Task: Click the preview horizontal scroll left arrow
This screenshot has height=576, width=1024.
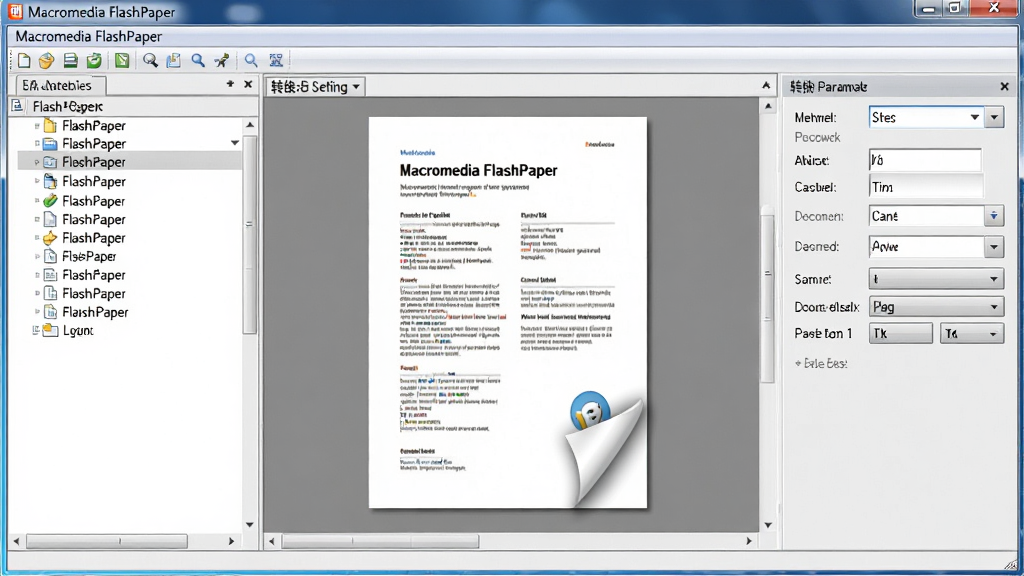Action: click(x=272, y=541)
